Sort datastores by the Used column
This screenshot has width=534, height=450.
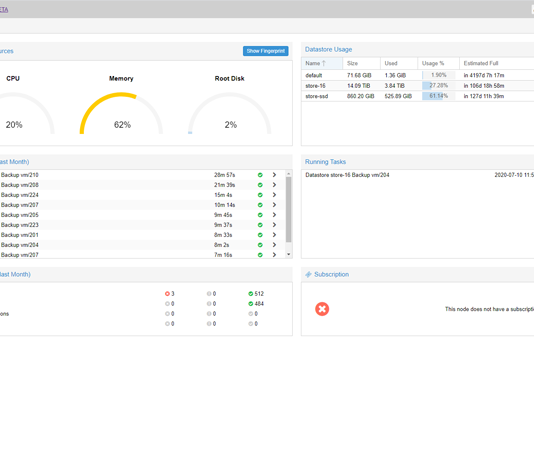399,63
